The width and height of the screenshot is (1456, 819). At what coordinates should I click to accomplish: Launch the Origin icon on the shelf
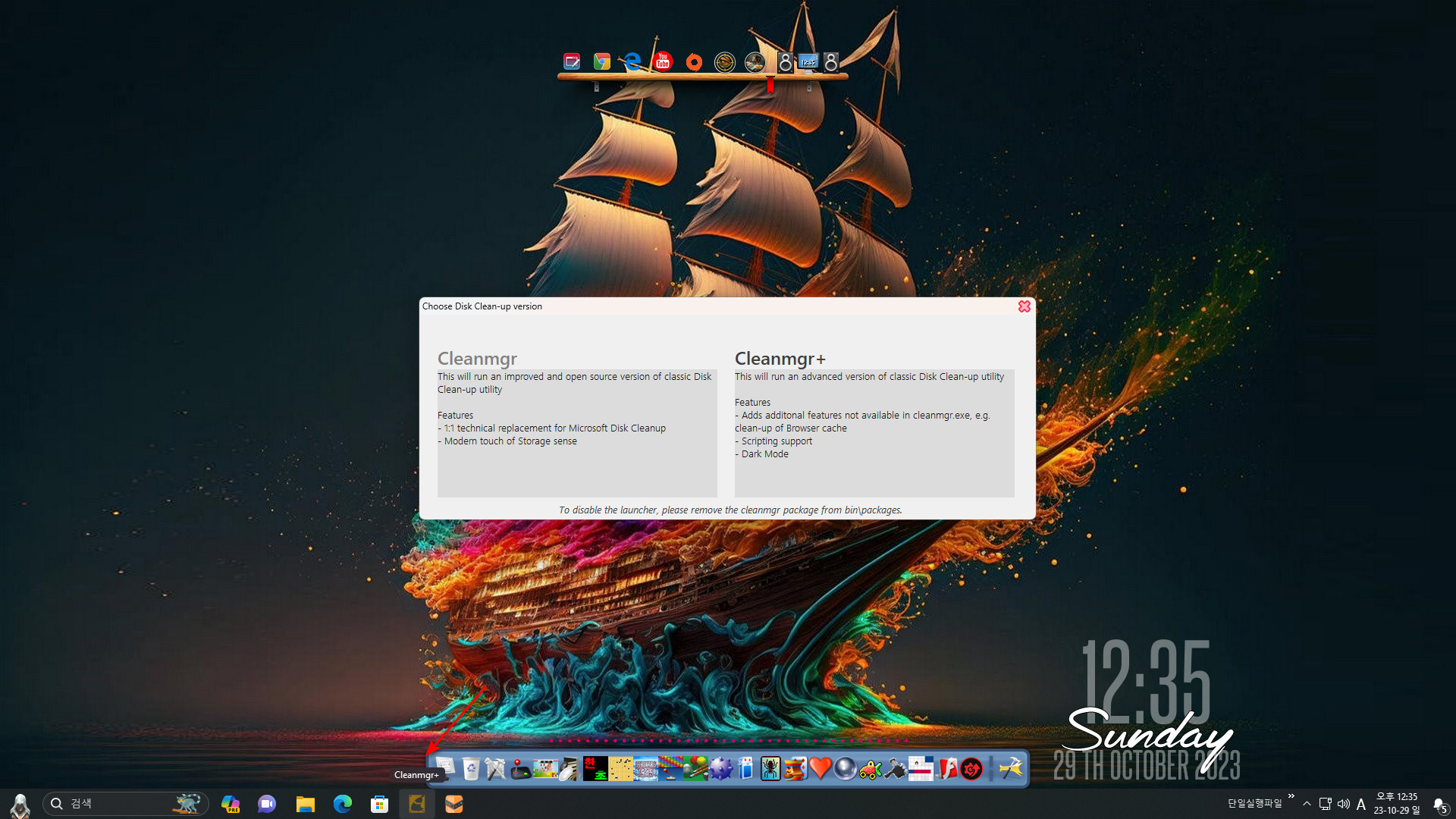click(694, 62)
